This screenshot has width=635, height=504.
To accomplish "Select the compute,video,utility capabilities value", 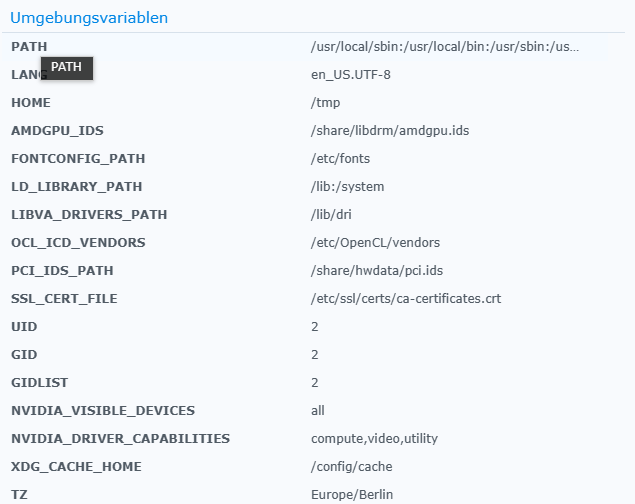I will coord(375,438).
